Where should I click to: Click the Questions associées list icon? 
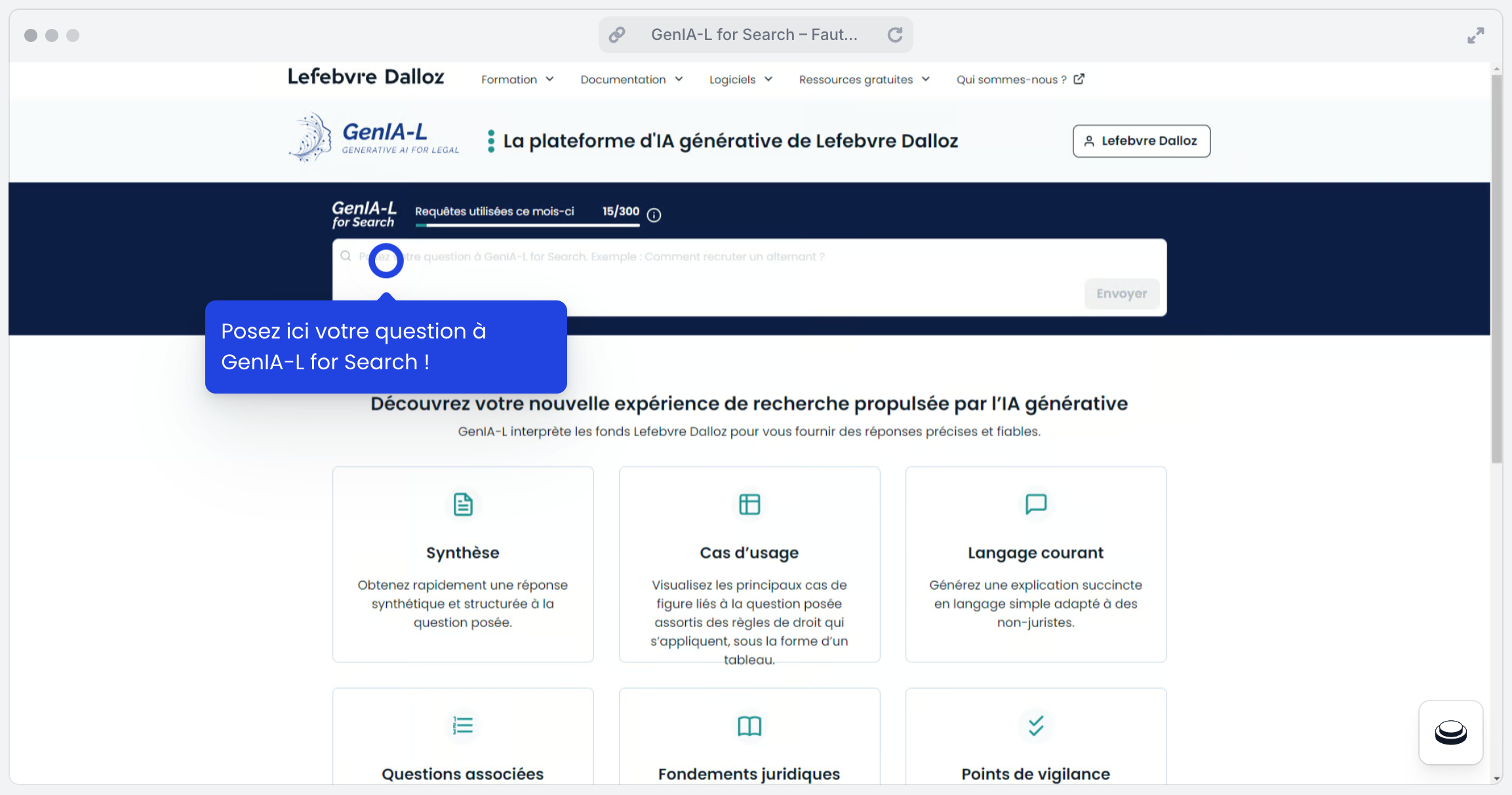click(463, 725)
